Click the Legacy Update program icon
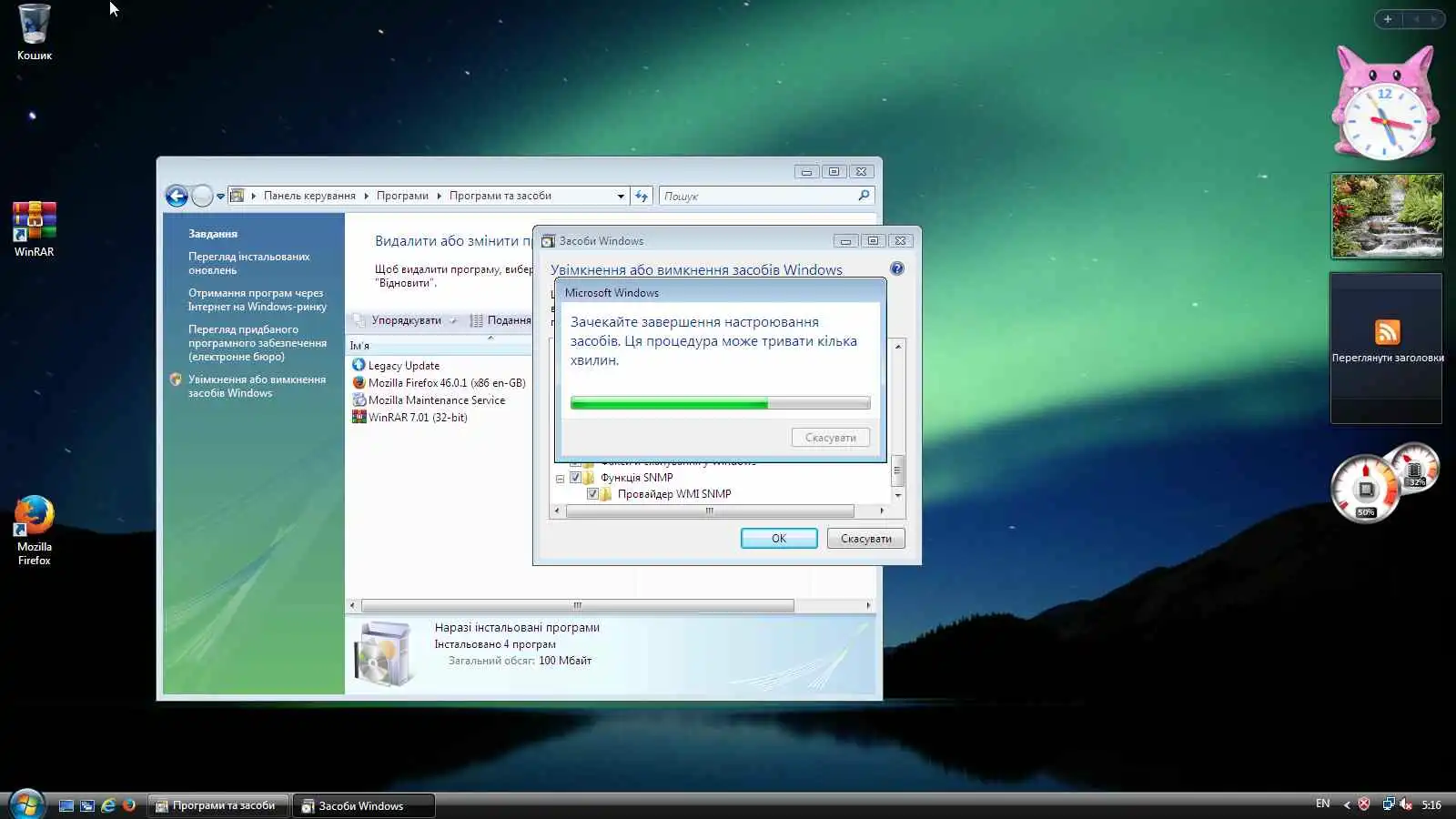The height and width of the screenshot is (819, 1456). pos(359,365)
